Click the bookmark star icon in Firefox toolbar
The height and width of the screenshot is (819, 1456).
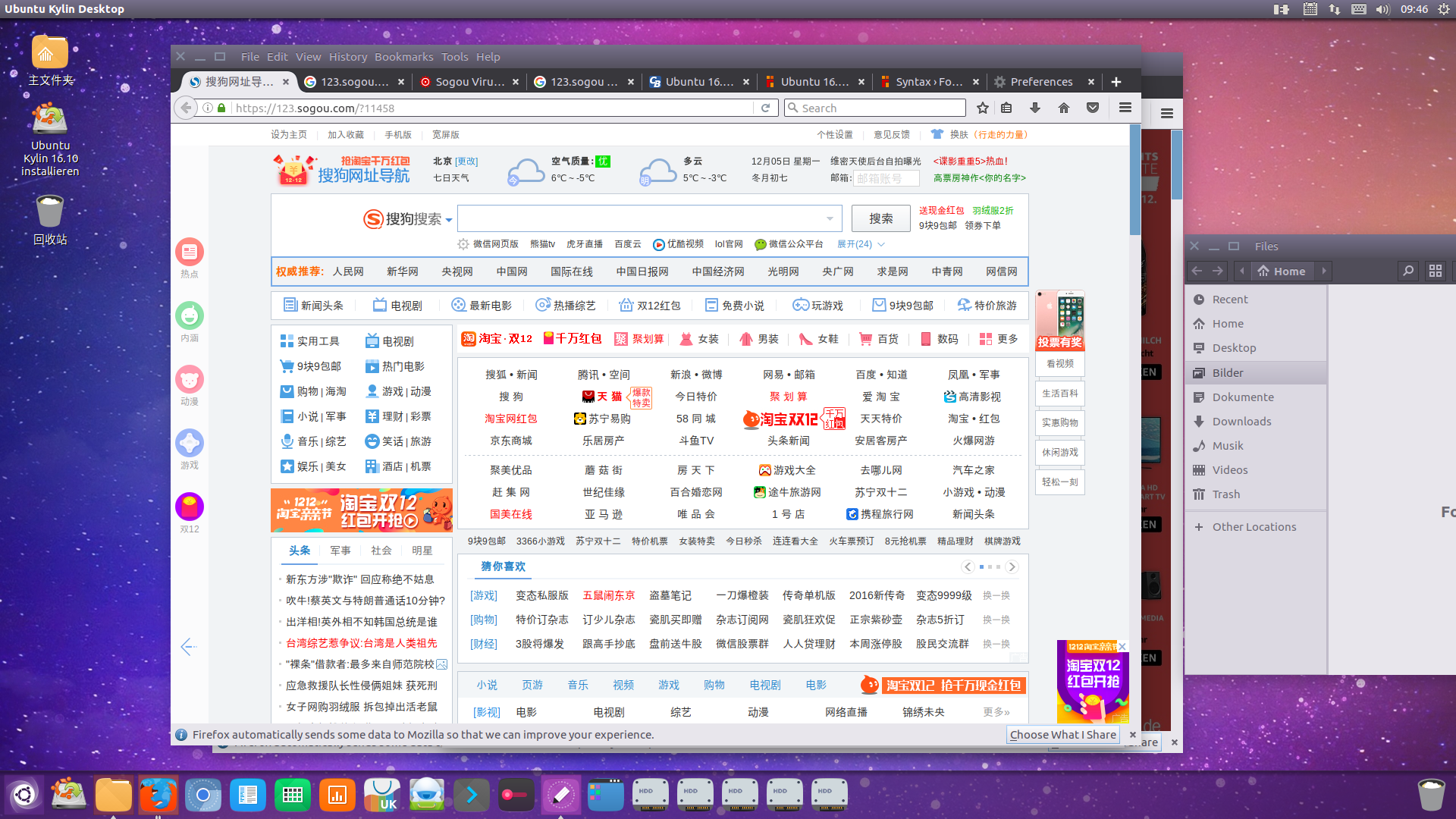click(x=983, y=108)
